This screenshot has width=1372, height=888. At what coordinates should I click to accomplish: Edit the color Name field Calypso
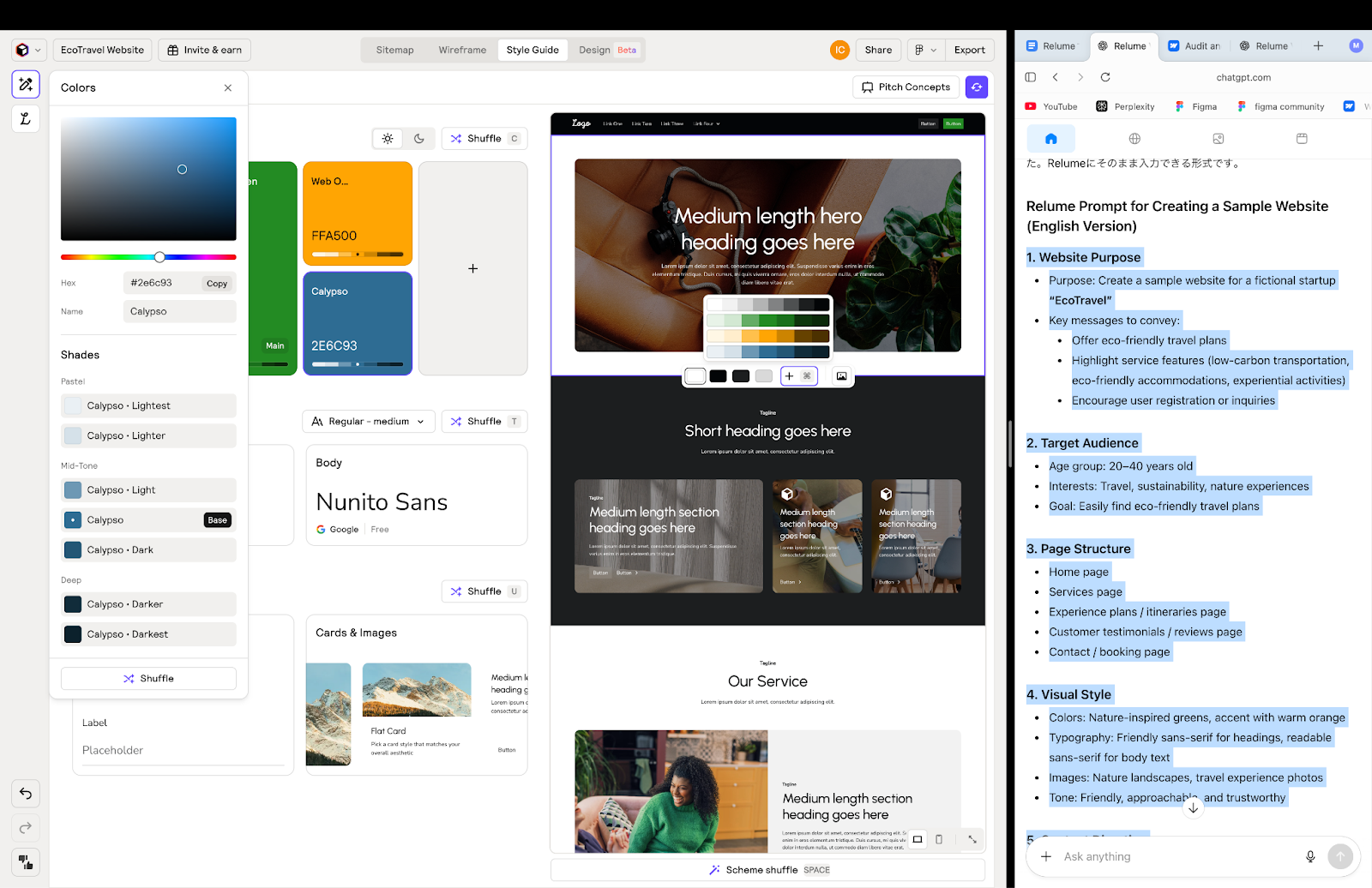pyautogui.click(x=179, y=311)
